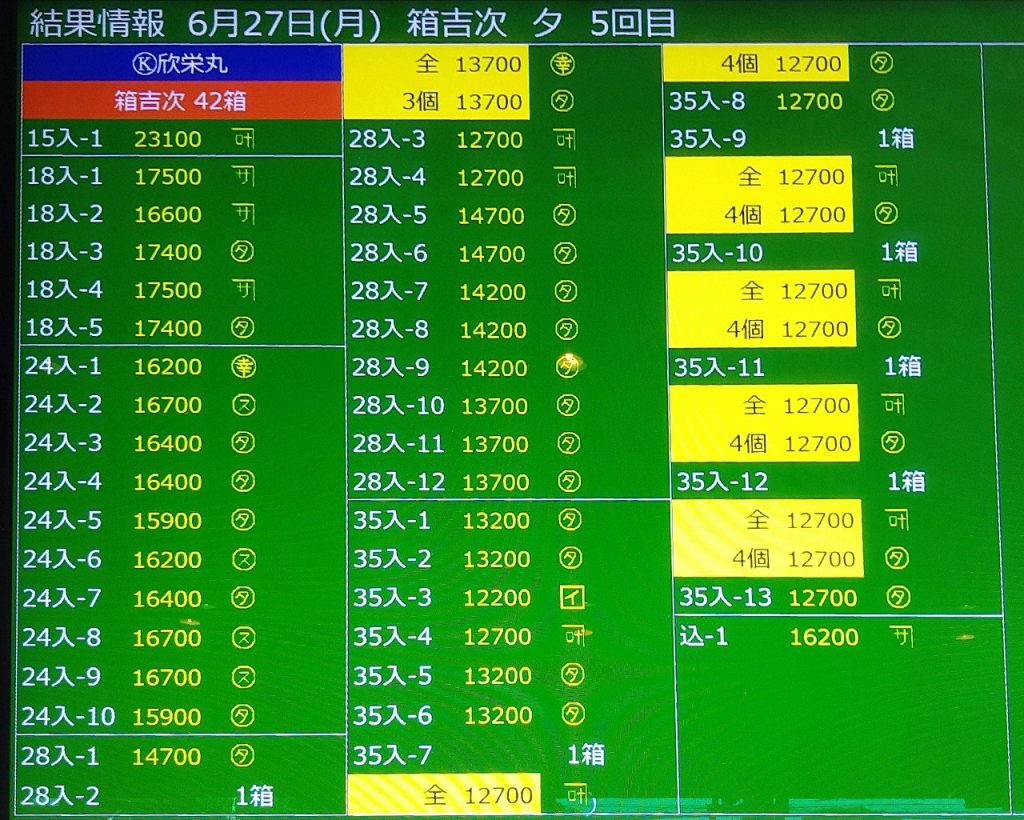Select the circled mark in row 35入-13

pyautogui.click(x=899, y=598)
